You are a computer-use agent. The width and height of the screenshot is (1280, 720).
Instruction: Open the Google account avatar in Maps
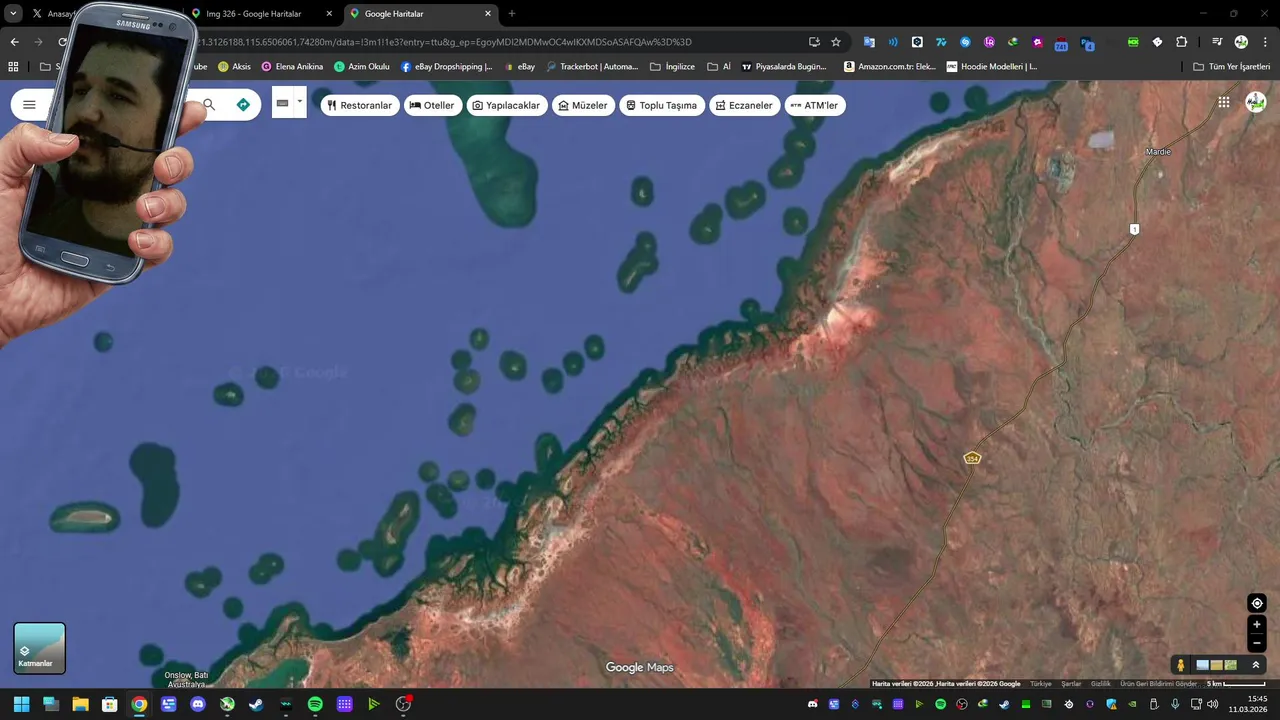click(x=1256, y=102)
